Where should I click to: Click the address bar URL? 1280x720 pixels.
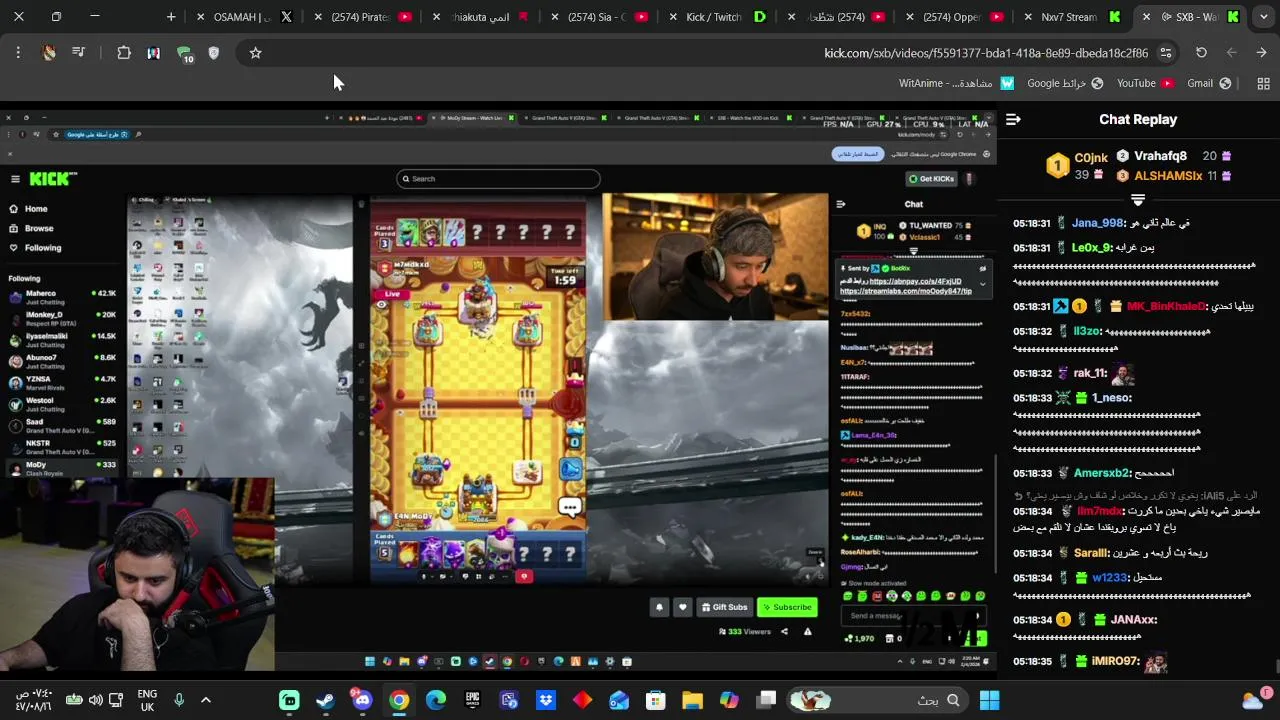pyautogui.click(x=986, y=53)
